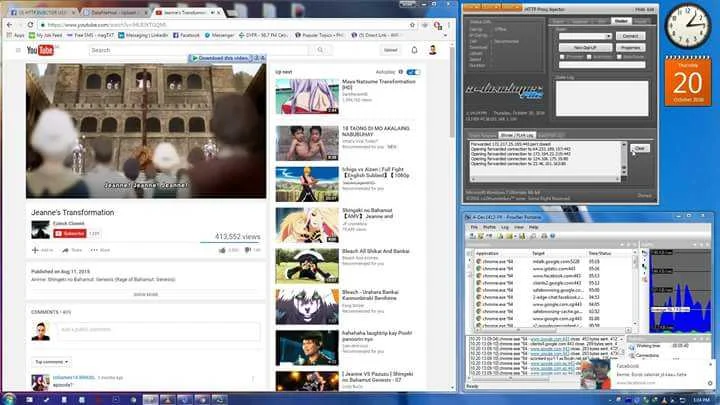The image size is (720, 405).
Task: Click the Proxifier connection list vertical scrollbar
Action: pyautogui.click(x=636, y=289)
